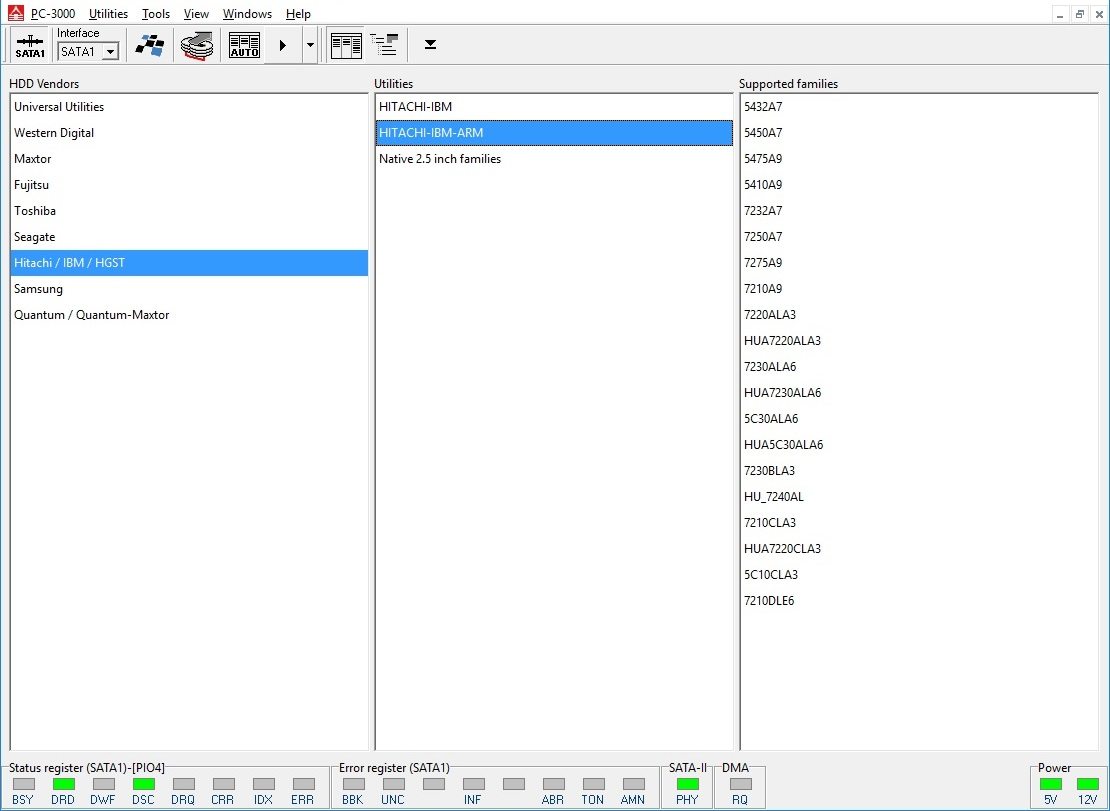Open the Help menu

[298, 13]
